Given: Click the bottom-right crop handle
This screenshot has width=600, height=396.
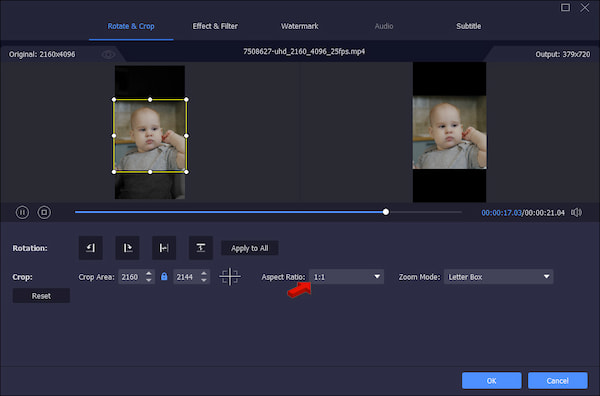Looking at the screenshot, I should tap(186, 172).
